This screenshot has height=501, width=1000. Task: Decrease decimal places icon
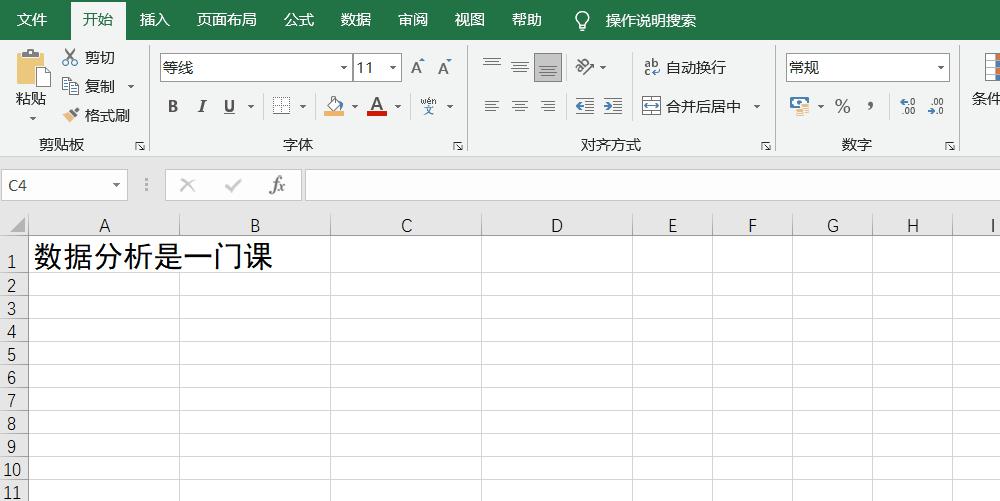(x=936, y=106)
